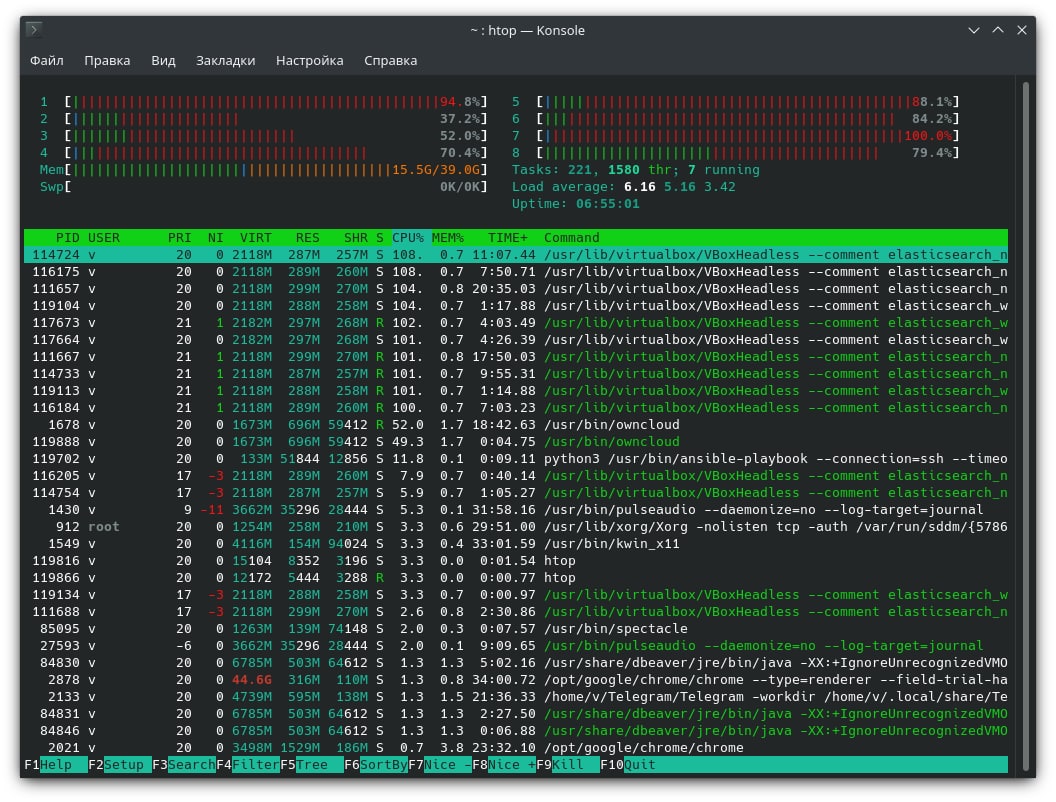
Task: Select the owncloud thread PID 119888
Action: tap(516, 442)
